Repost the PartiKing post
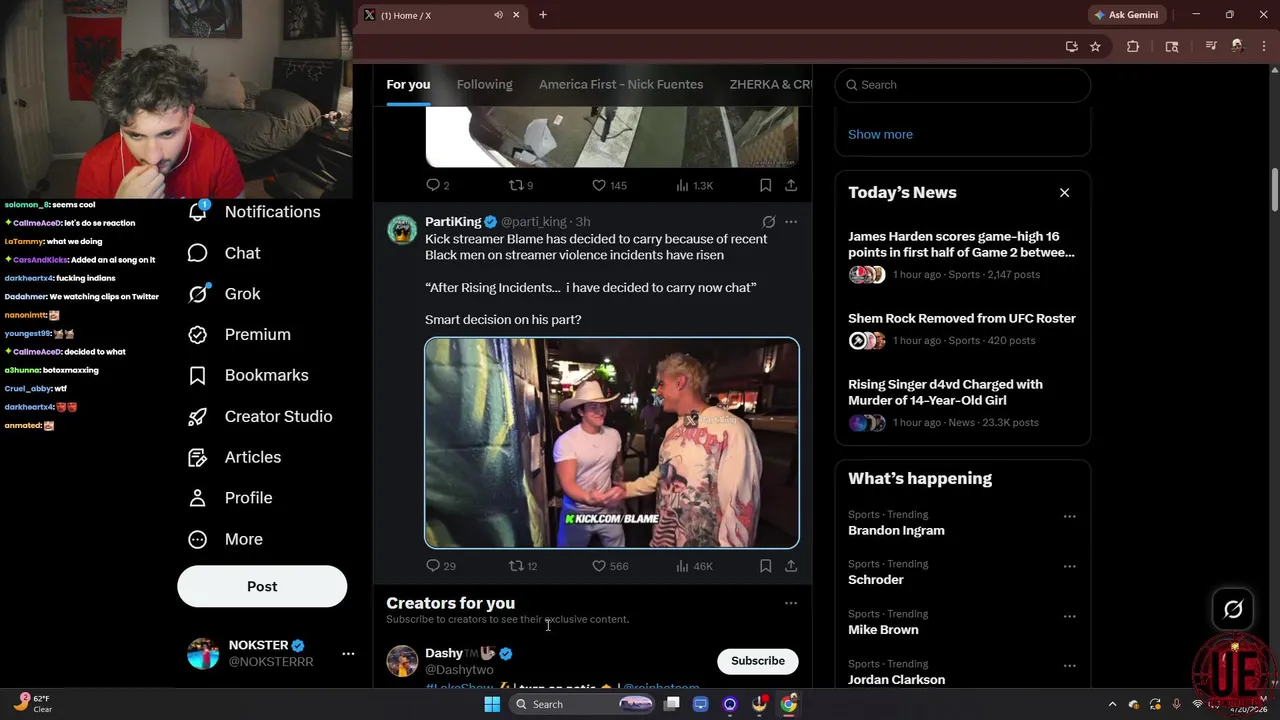The height and width of the screenshot is (720, 1280). pos(523,566)
